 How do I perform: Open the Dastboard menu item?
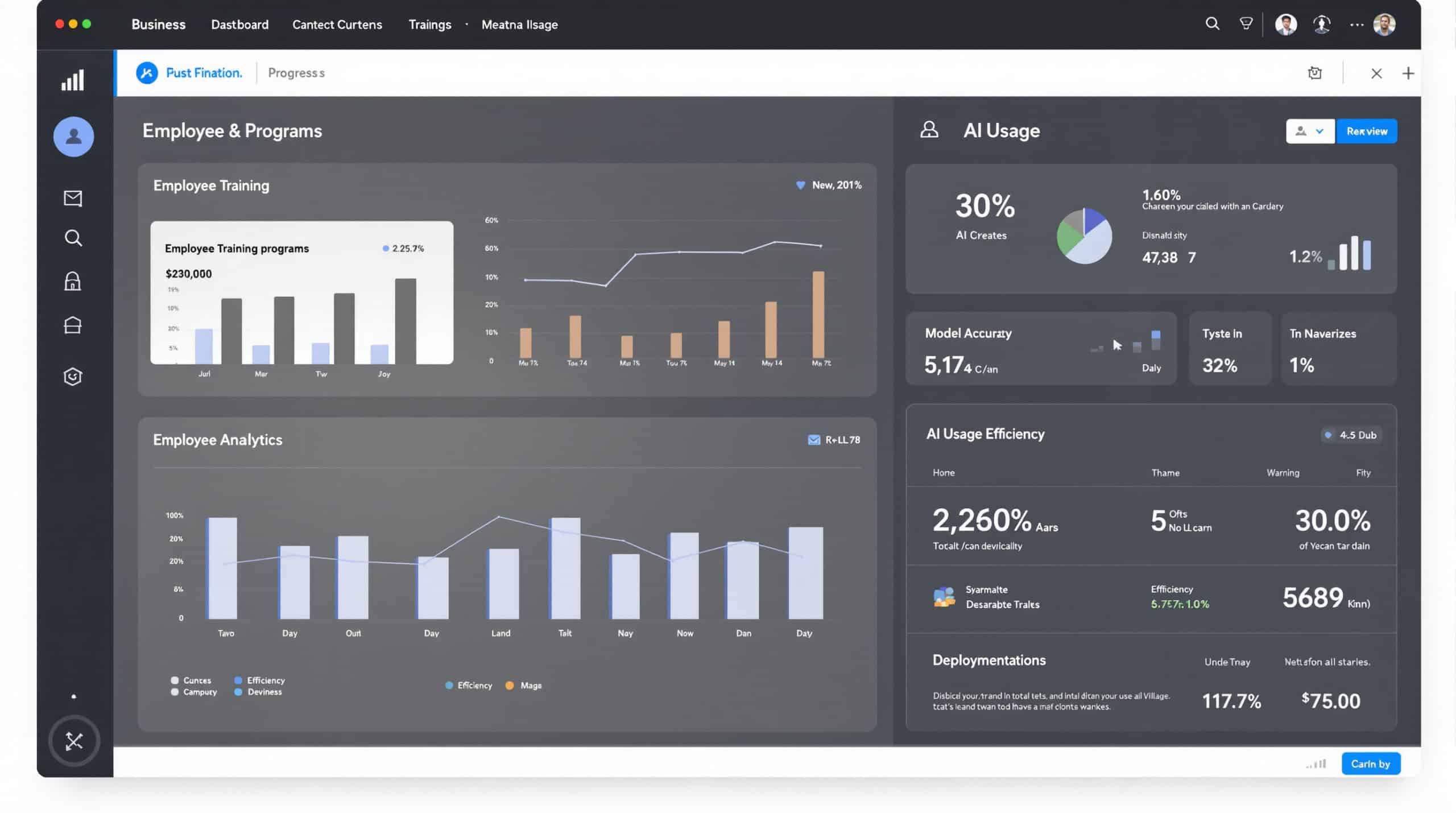tap(239, 24)
